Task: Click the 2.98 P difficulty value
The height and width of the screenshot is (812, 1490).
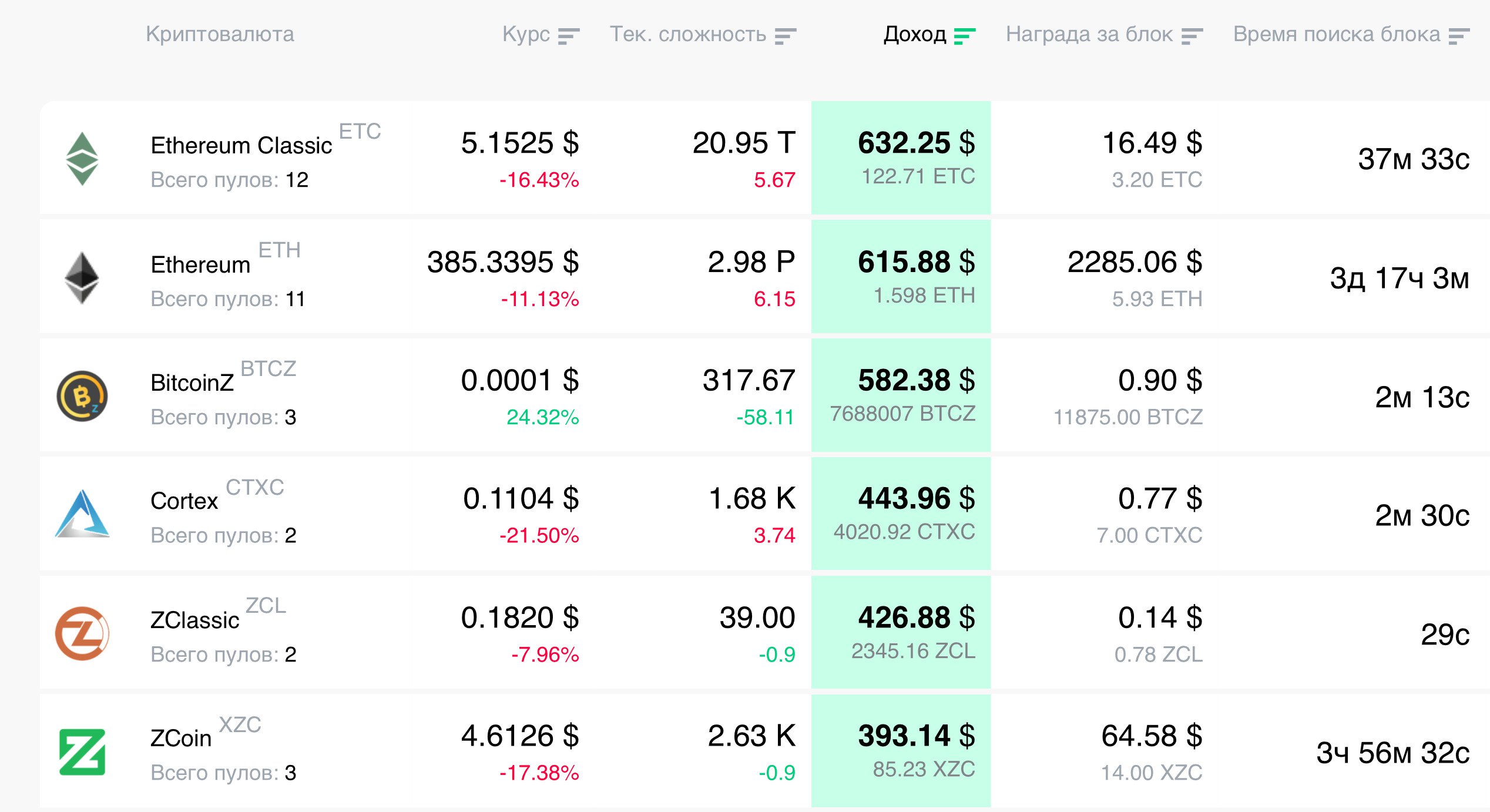Action: click(751, 262)
